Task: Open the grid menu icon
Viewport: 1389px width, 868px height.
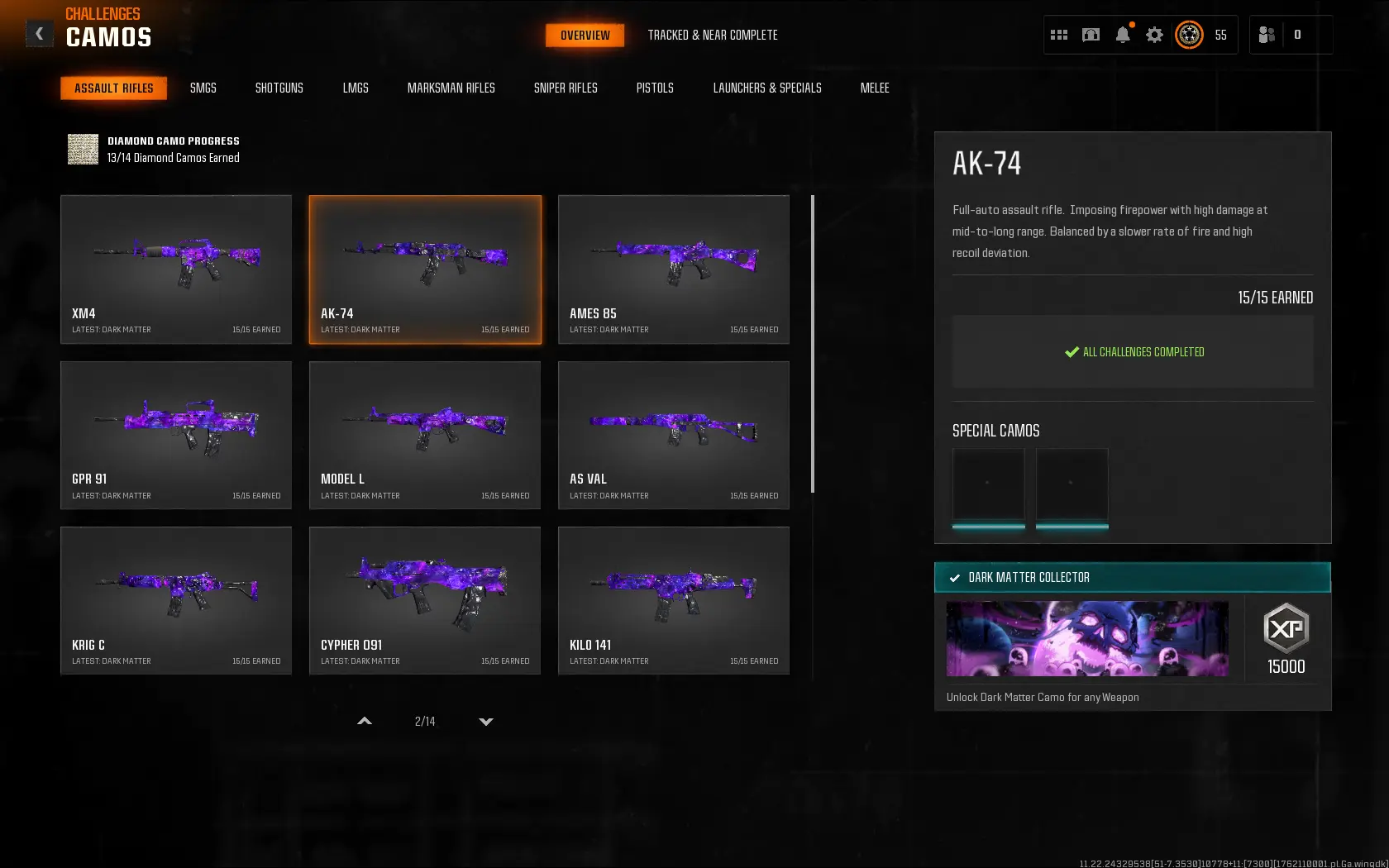Action: 1058,35
